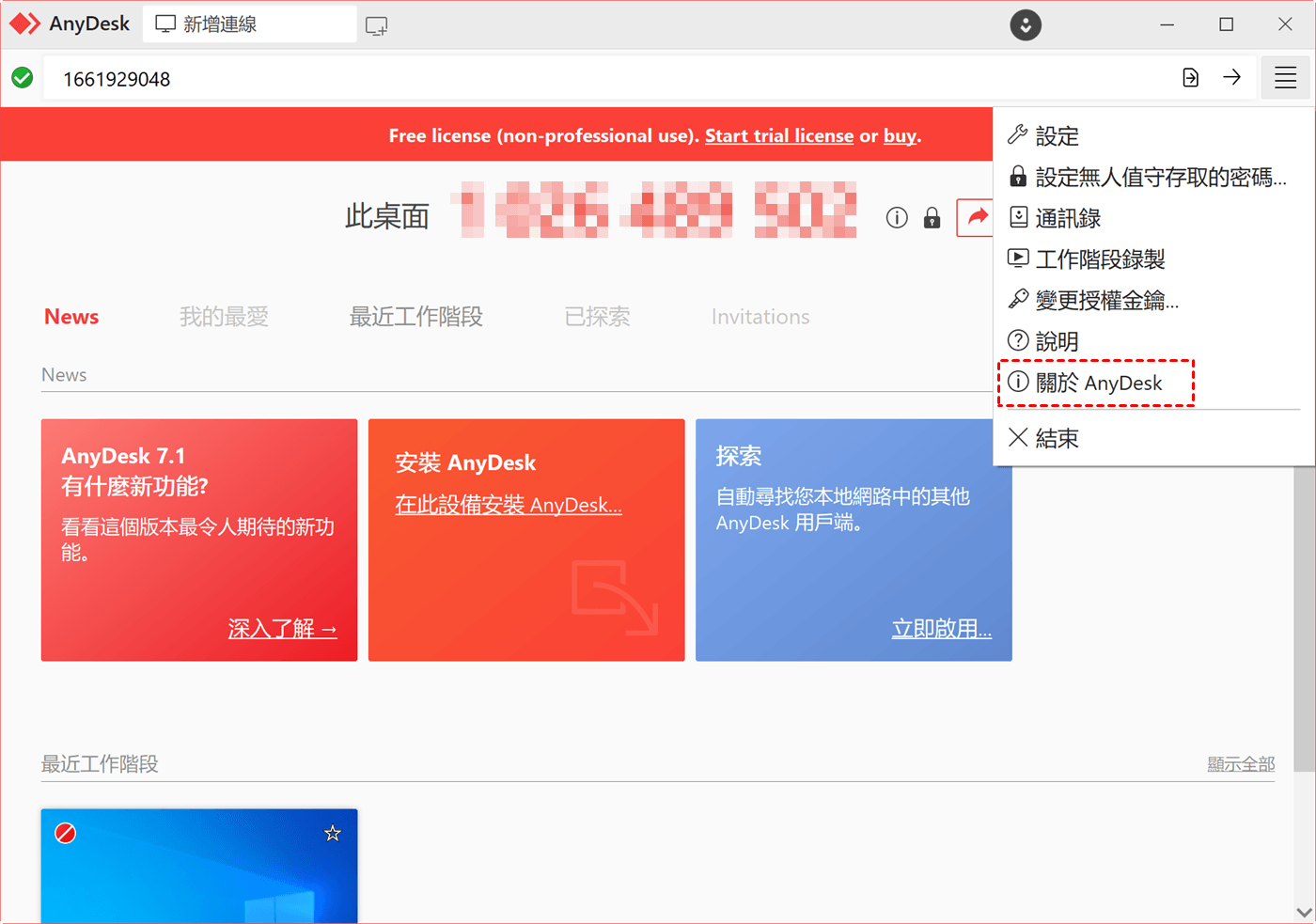Click the Start trial license link
This screenshot has width=1316, height=924.
[778, 136]
